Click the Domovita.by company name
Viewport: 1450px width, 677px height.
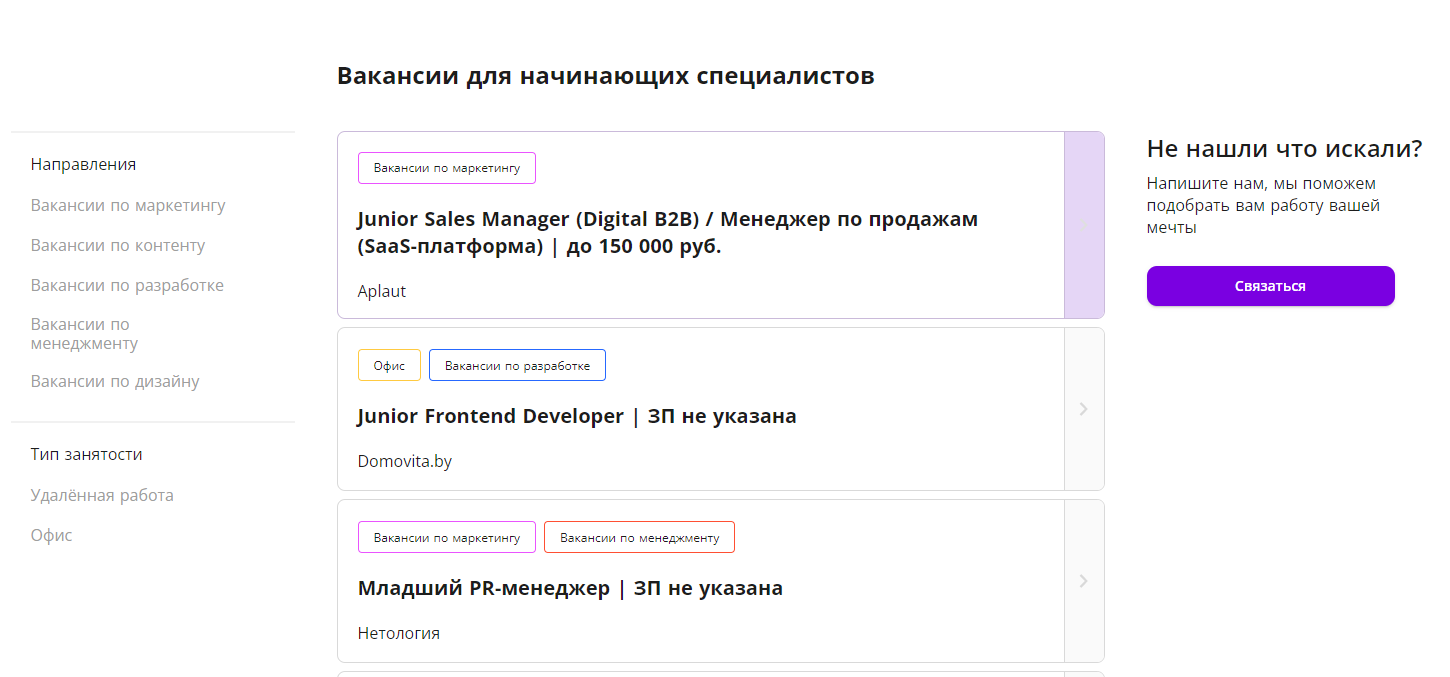click(x=405, y=461)
